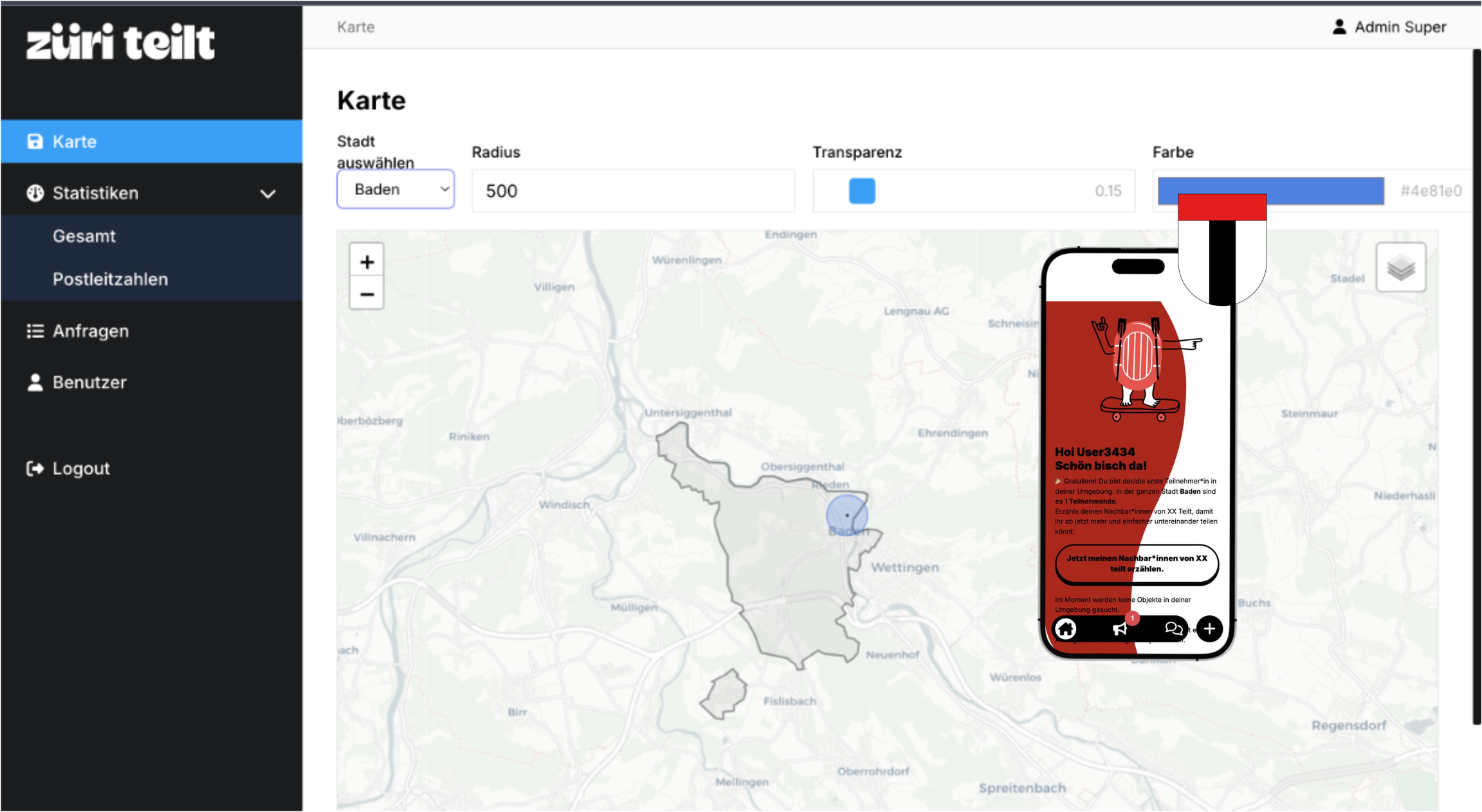Click the Statistiken chart icon

click(x=35, y=193)
